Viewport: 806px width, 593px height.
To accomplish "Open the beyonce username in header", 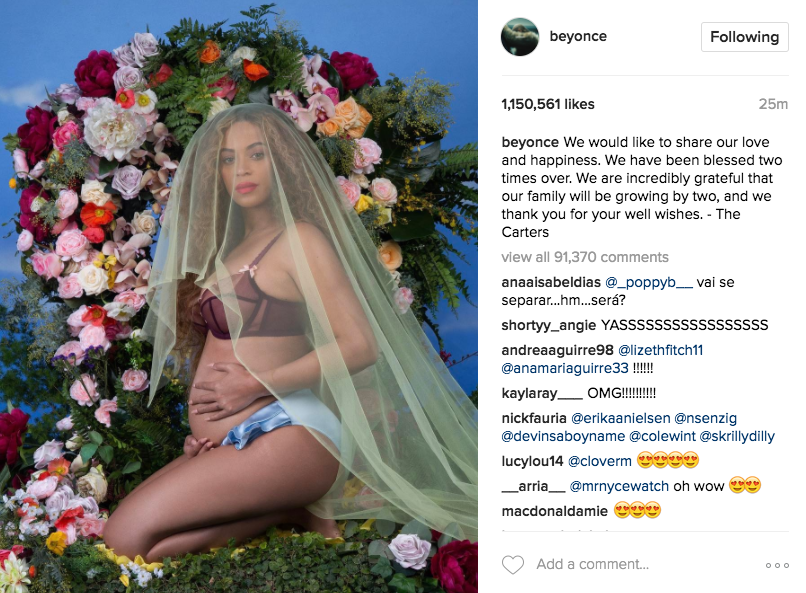I will click(578, 36).
